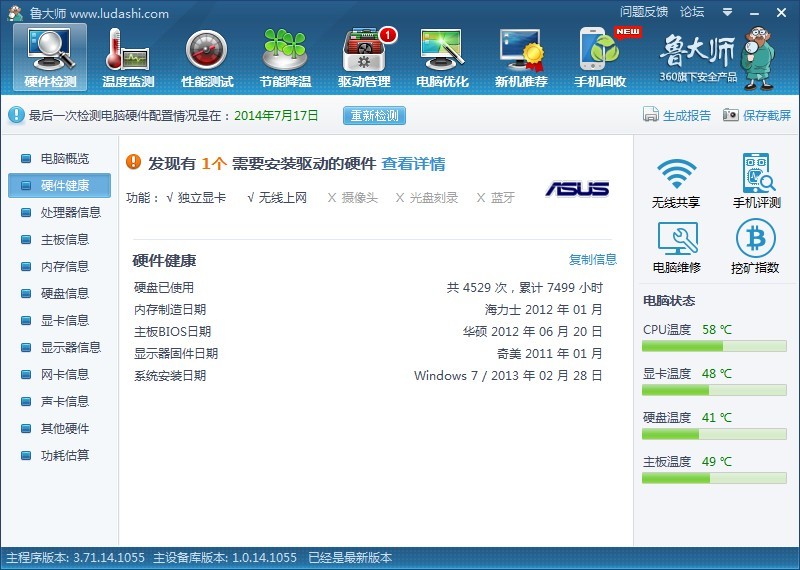
Task: Click the 硬盘已使用 row label
Action: click(x=164, y=288)
